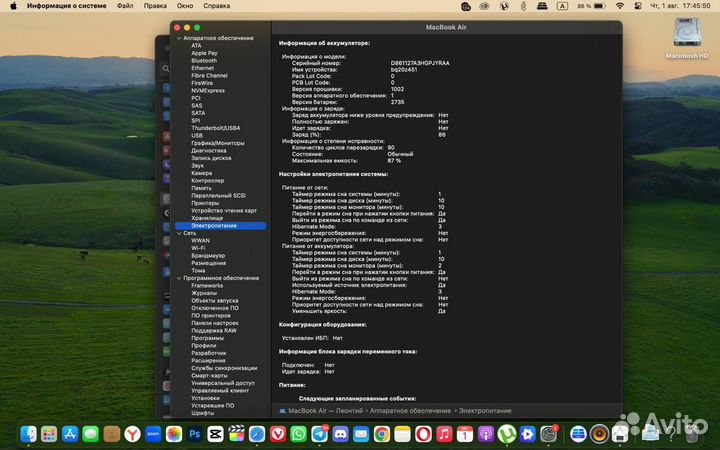The image size is (720, 450).
Task: Select Bluetooth in the hardware list
Action: click(x=204, y=60)
